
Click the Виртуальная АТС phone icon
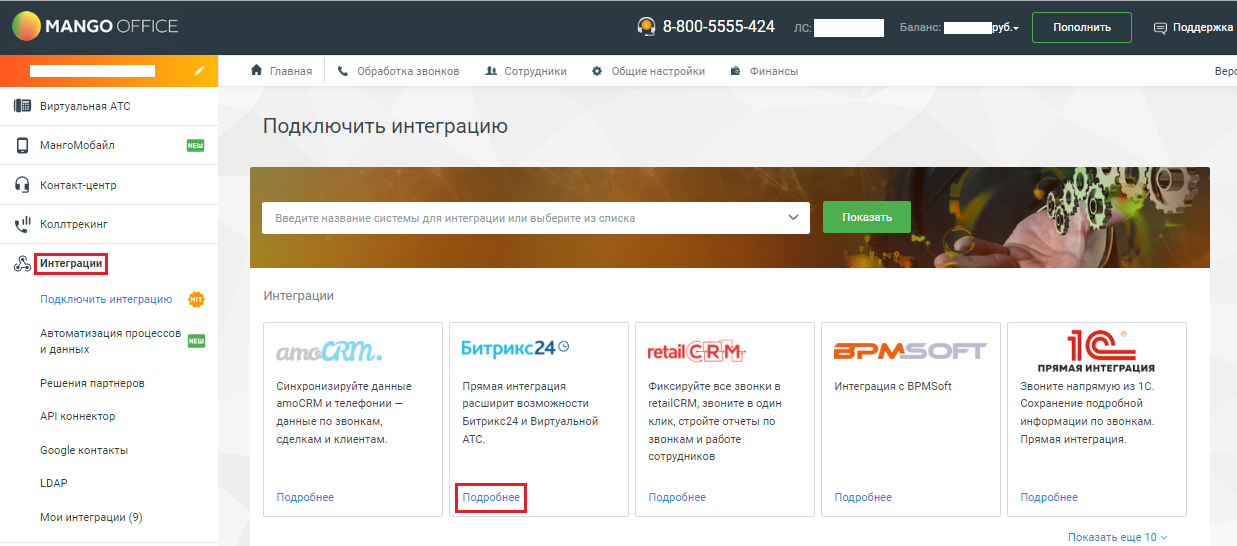pos(22,106)
